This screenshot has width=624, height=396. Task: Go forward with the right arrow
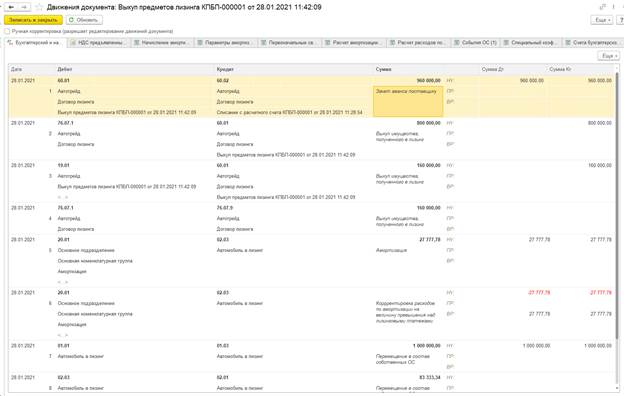24,7
